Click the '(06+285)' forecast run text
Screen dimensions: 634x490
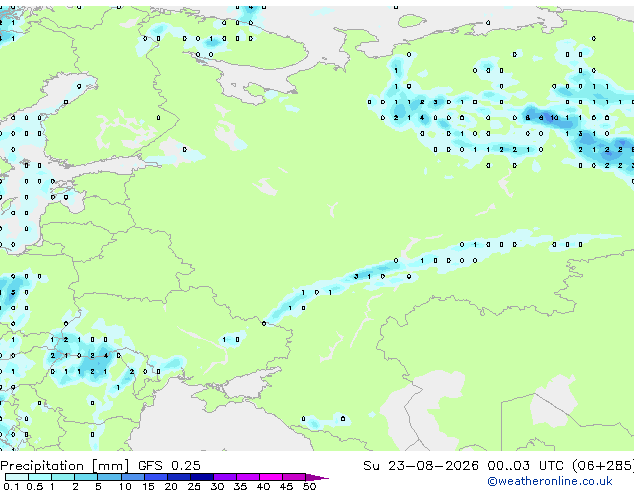tap(603, 466)
